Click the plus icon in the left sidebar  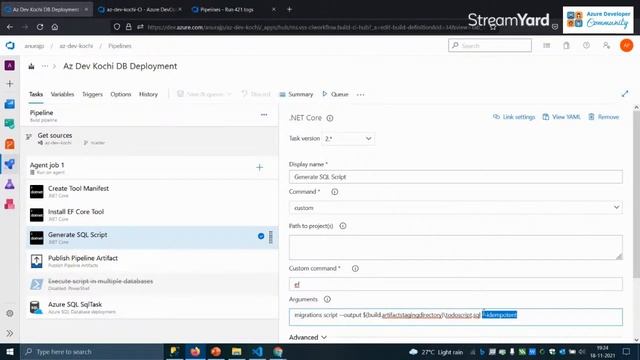tap(10, 84)
